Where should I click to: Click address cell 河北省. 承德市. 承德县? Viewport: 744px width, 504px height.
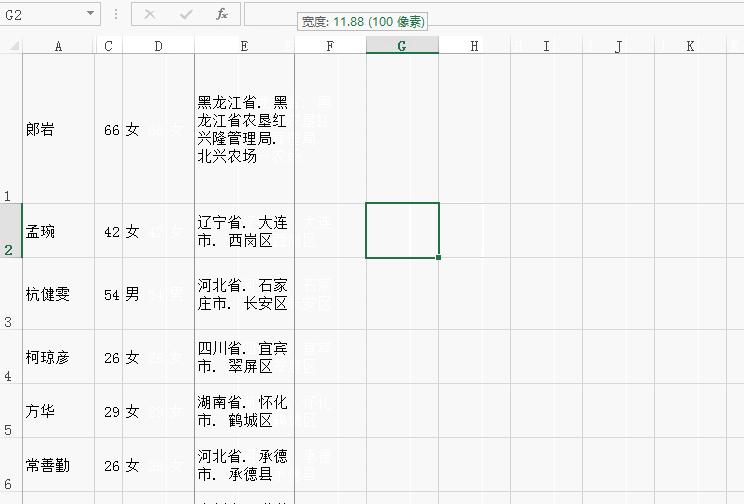[x=244, y=465]
